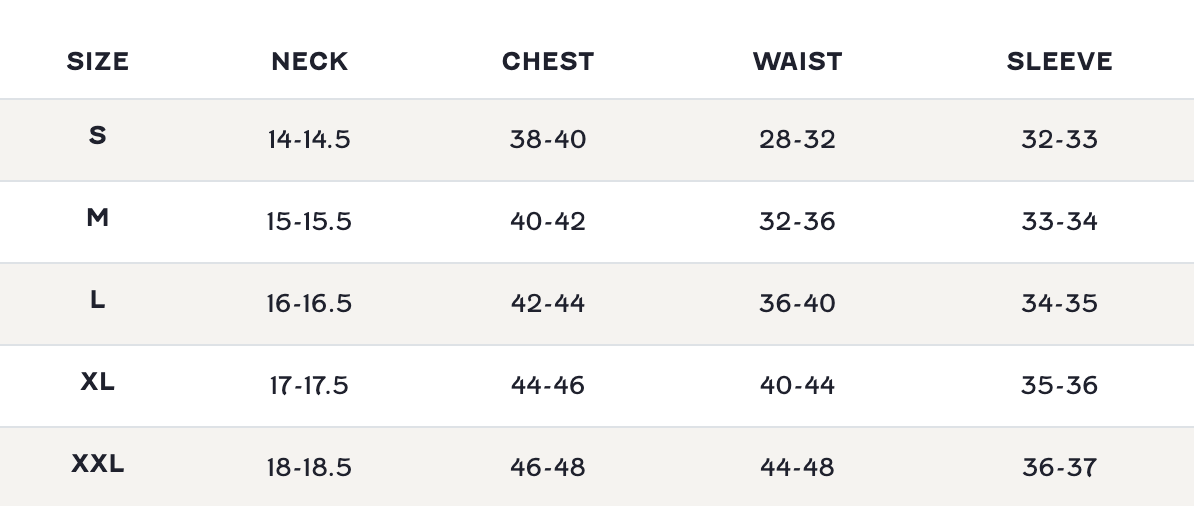Click the SIZE column header
This screenshot has width=1194, height=506.
98,61
